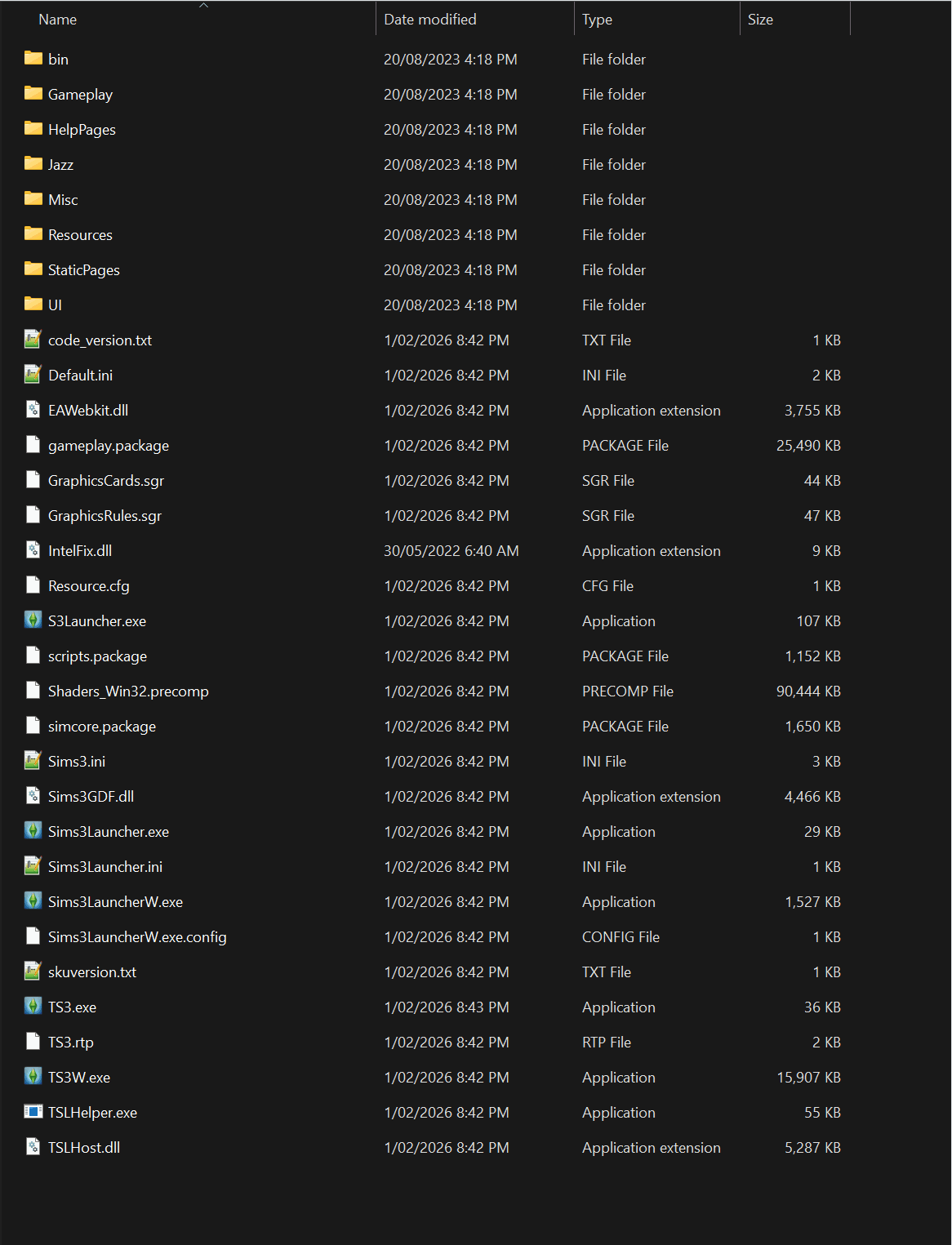Screen dimensions: 952x1245
Task: Click the 15,907 KB size value
Action: tap(808, 1077)
